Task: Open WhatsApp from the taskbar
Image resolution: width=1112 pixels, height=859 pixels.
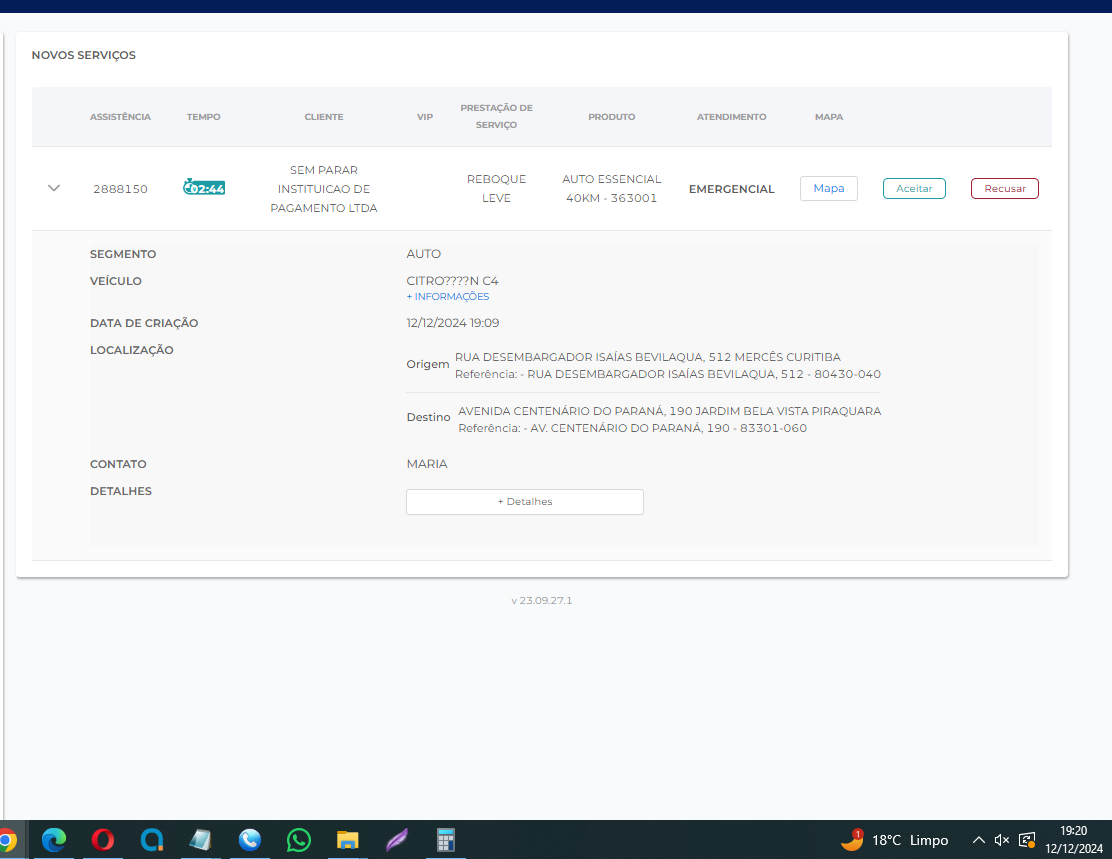Action: 299,840
